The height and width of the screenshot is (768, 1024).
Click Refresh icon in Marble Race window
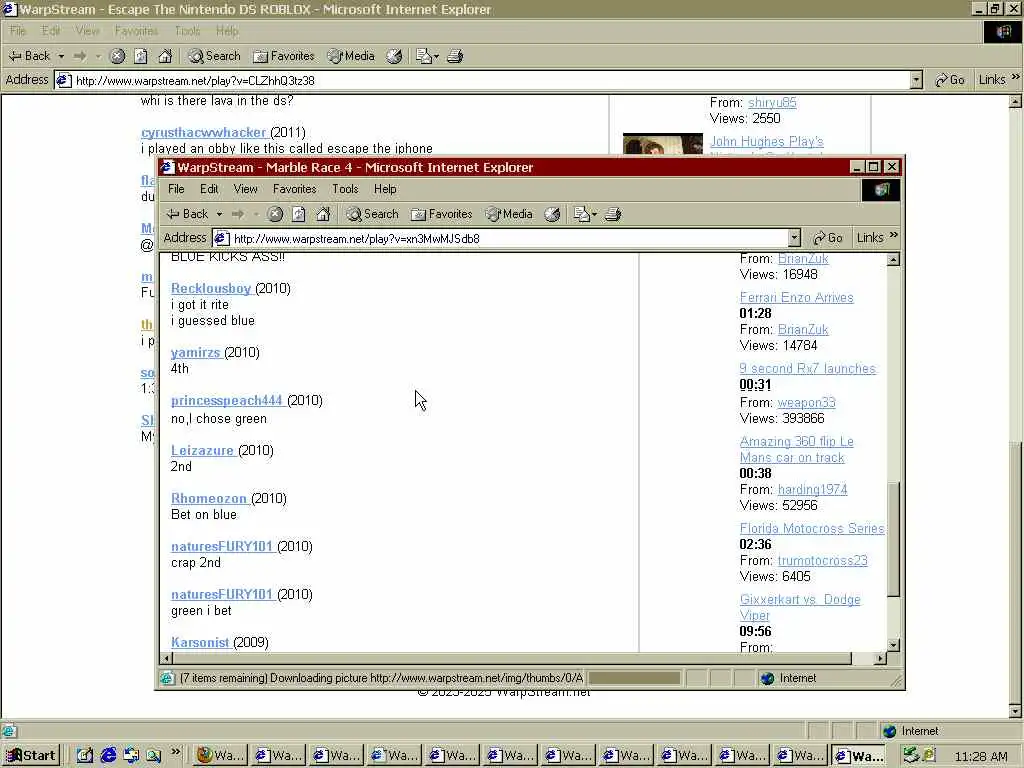click(x=299, y=214)
